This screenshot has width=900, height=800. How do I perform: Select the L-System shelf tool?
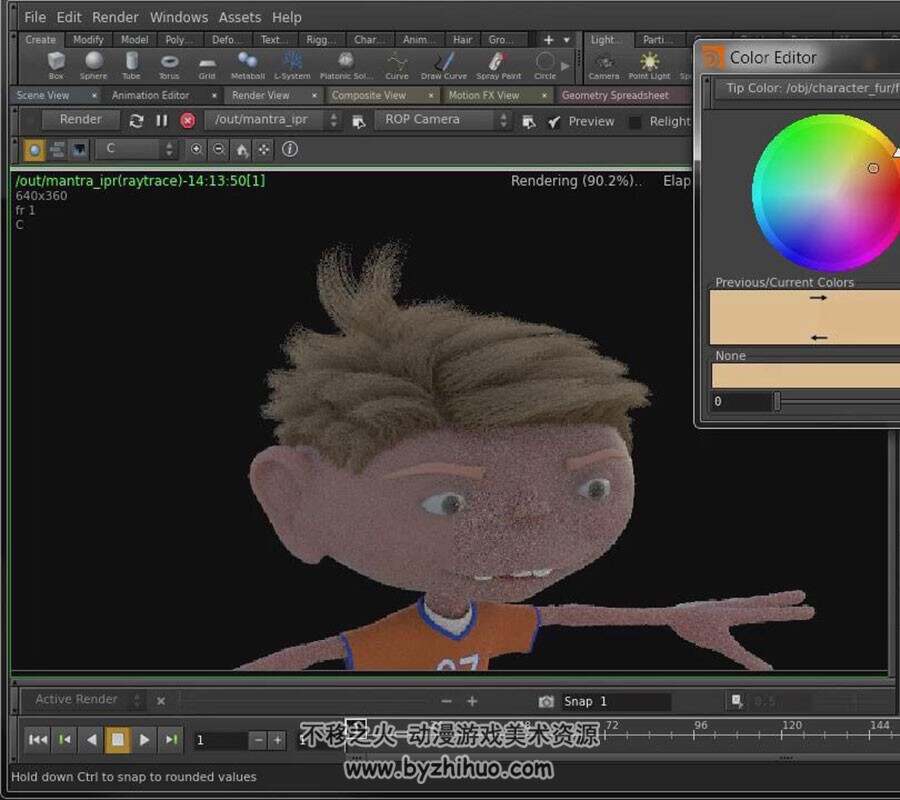pyautogui.click(x=292, y=65)
